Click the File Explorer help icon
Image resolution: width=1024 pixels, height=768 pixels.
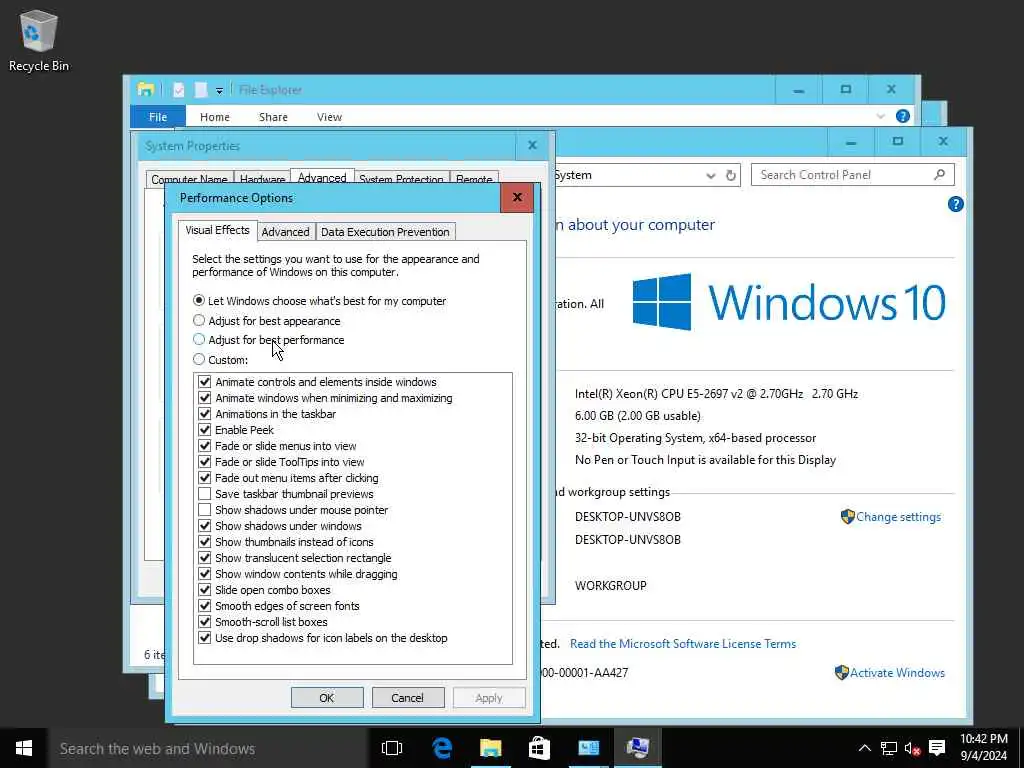coord(903,116)
